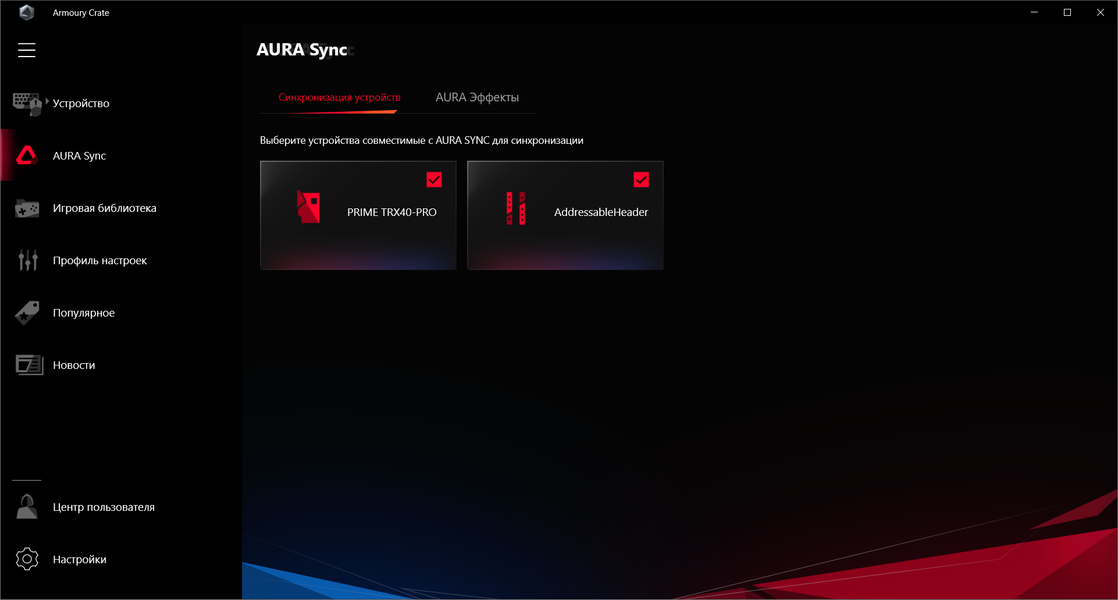Click the Выберите устройства instruction text
Image resolution: width=1118 pixels, height=600 pixels.
tap(421, 140)
